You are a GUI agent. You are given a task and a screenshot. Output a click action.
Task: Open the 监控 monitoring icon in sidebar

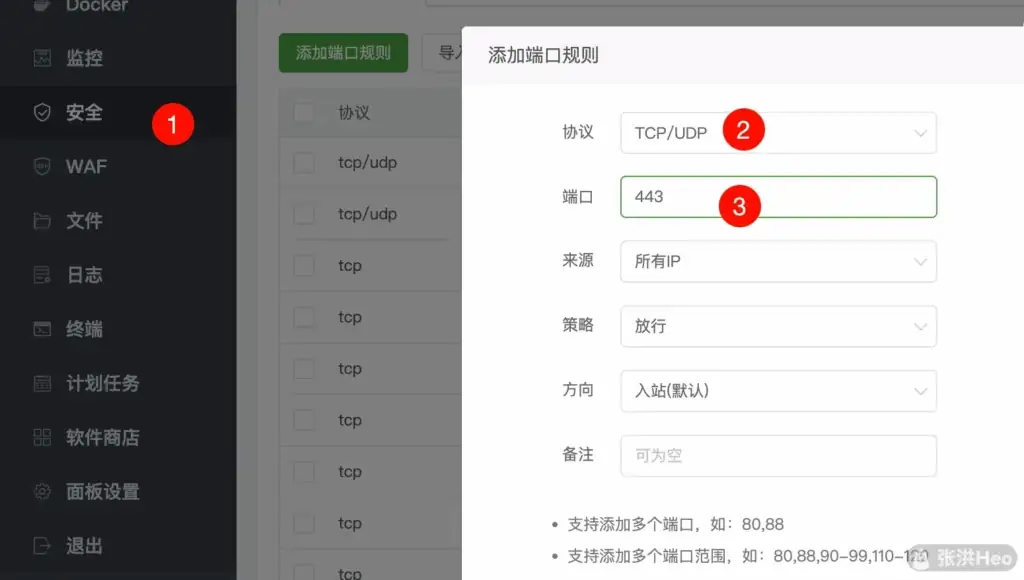point(37,58)
